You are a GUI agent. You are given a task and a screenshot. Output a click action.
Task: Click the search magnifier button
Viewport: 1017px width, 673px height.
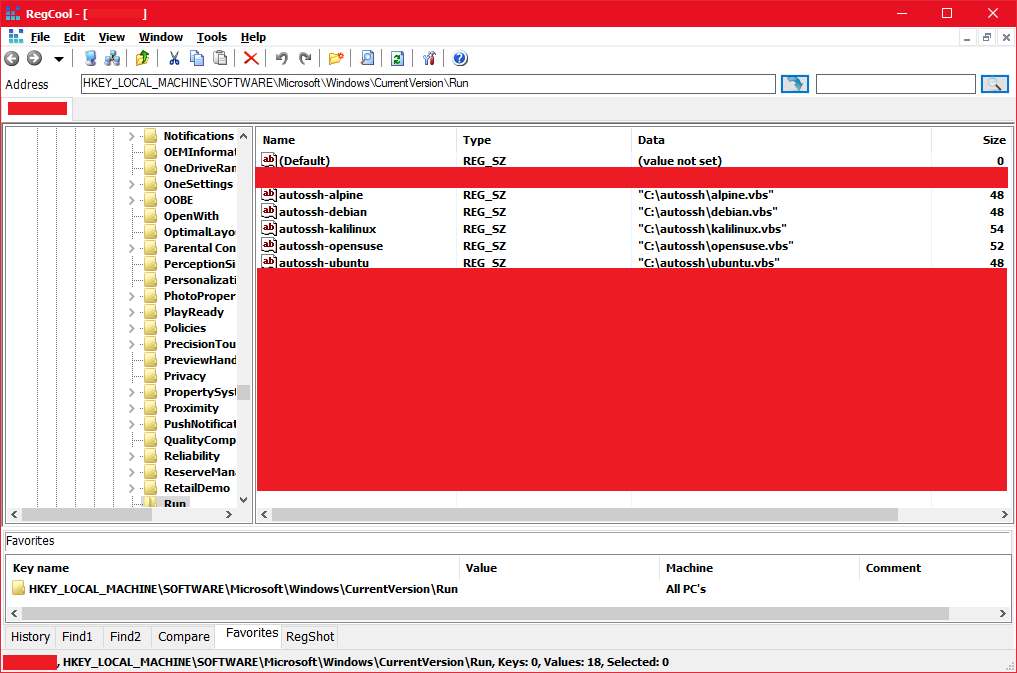tap(994, 84)
